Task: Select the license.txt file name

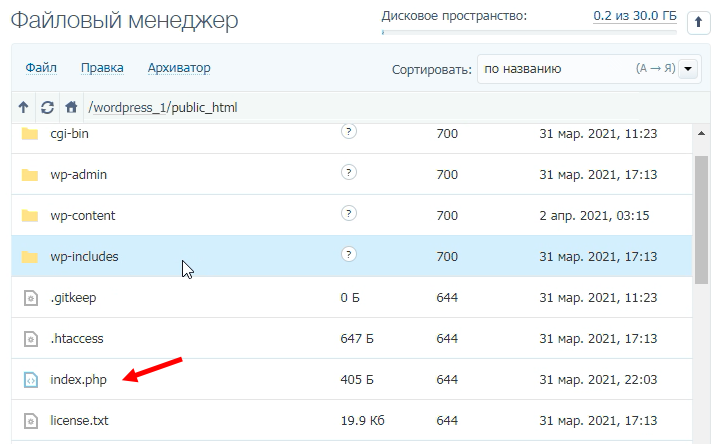Action: click(79, 421)
